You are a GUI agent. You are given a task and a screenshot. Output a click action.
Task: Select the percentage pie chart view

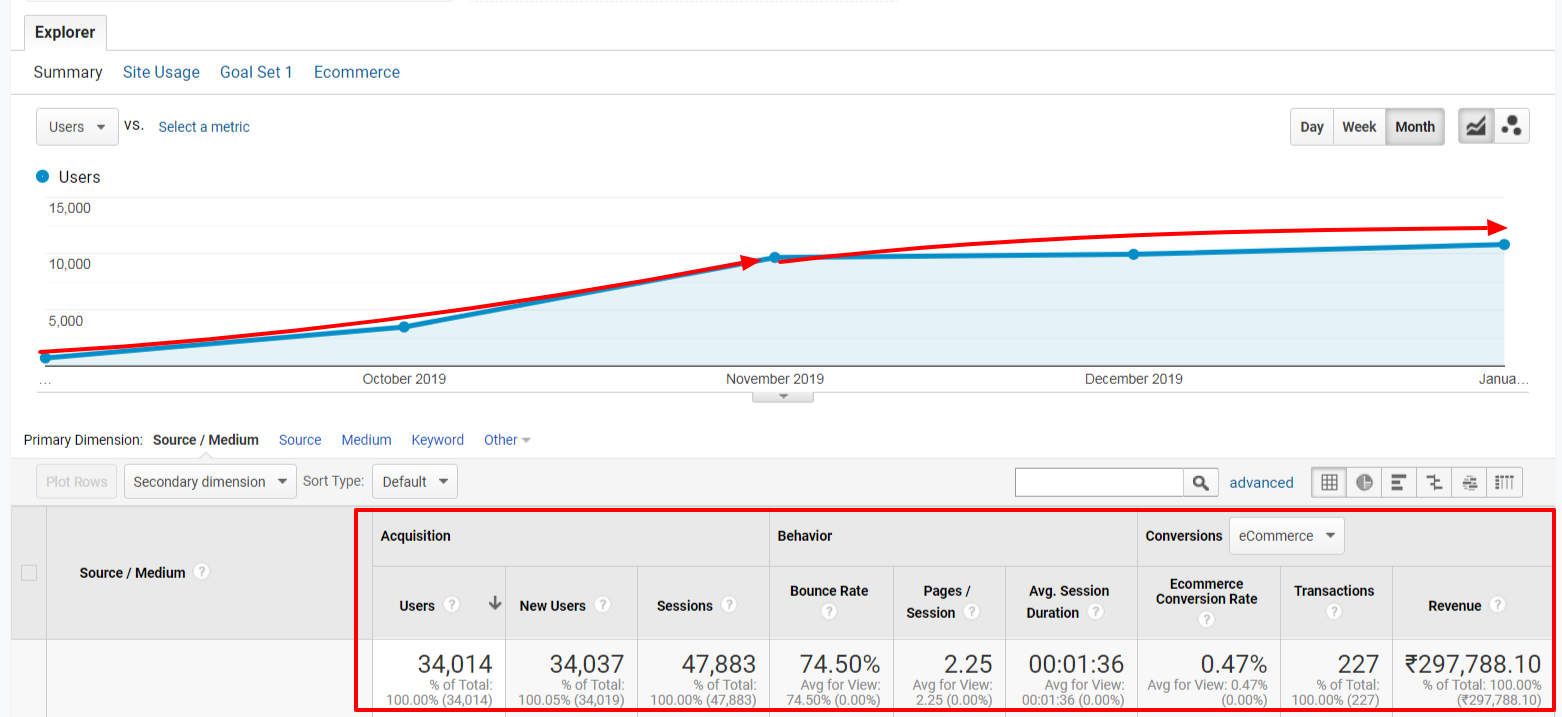[x=1364, y=482]
